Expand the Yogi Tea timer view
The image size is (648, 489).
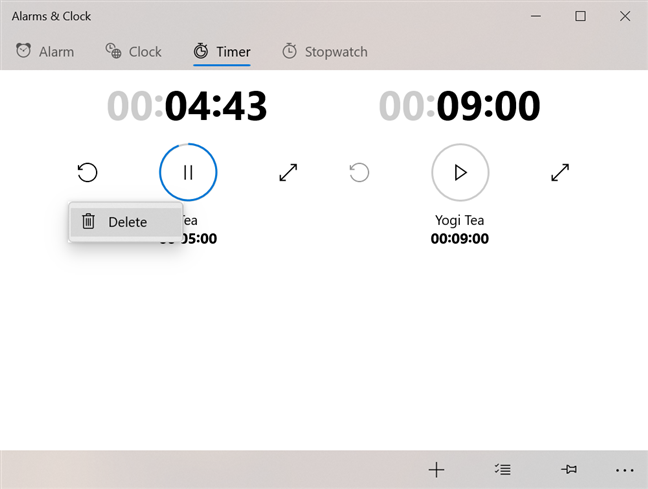point(560,172)
